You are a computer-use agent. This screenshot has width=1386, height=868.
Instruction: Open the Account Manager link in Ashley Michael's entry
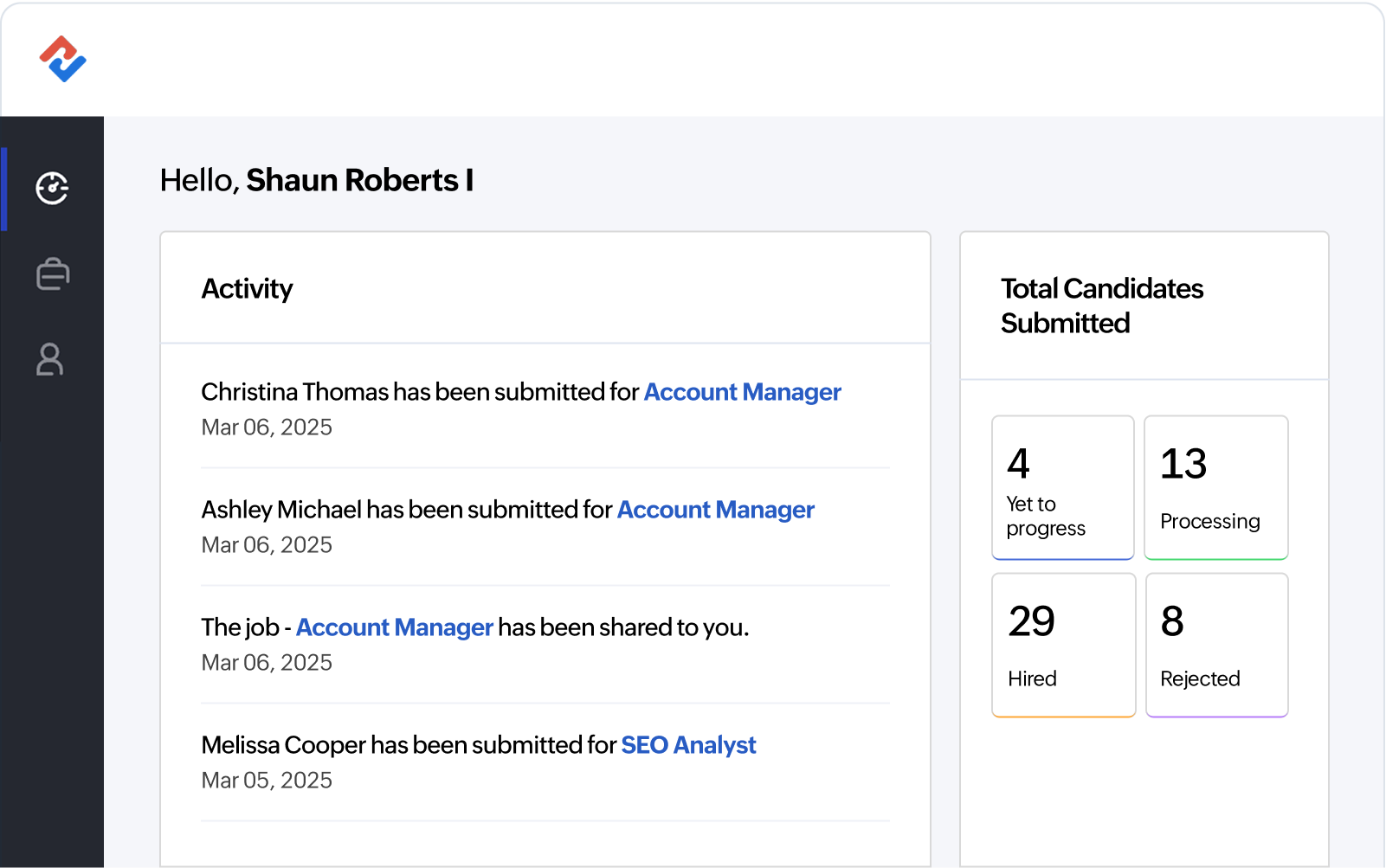pyautogui.click(x=714, y=510)
